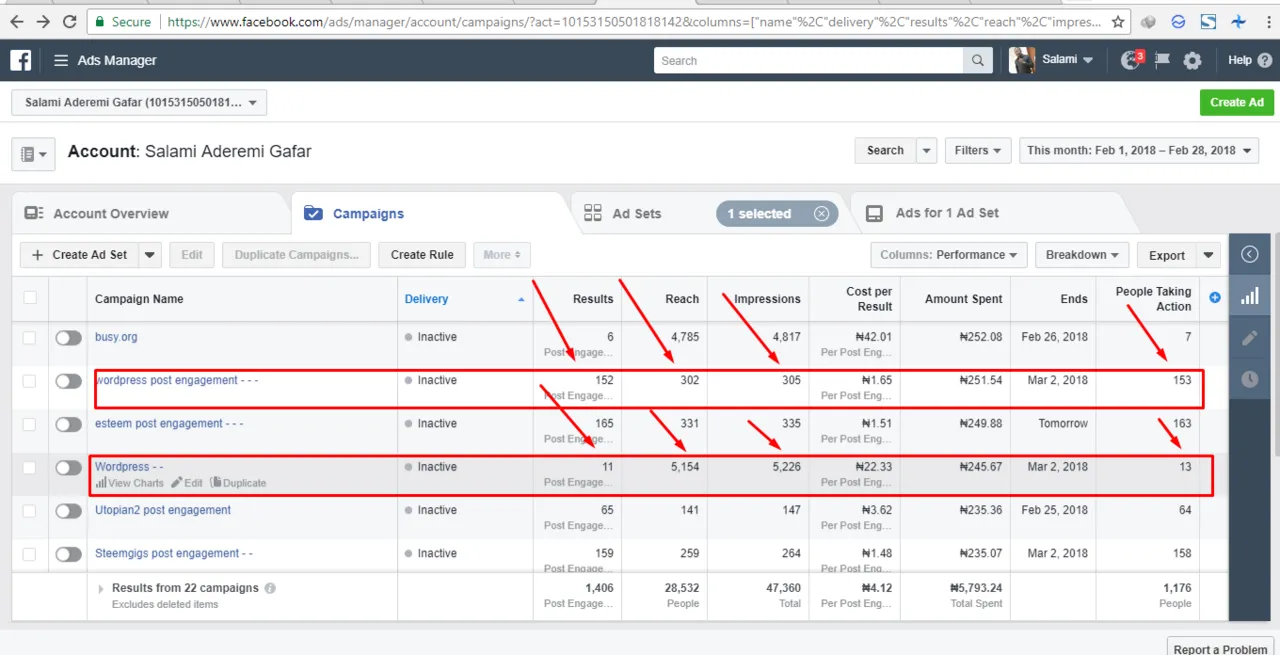The image size is (1280, 655).
Task: Open the Steemgigs post engagement campaign link
Action: tap(174, 553)
